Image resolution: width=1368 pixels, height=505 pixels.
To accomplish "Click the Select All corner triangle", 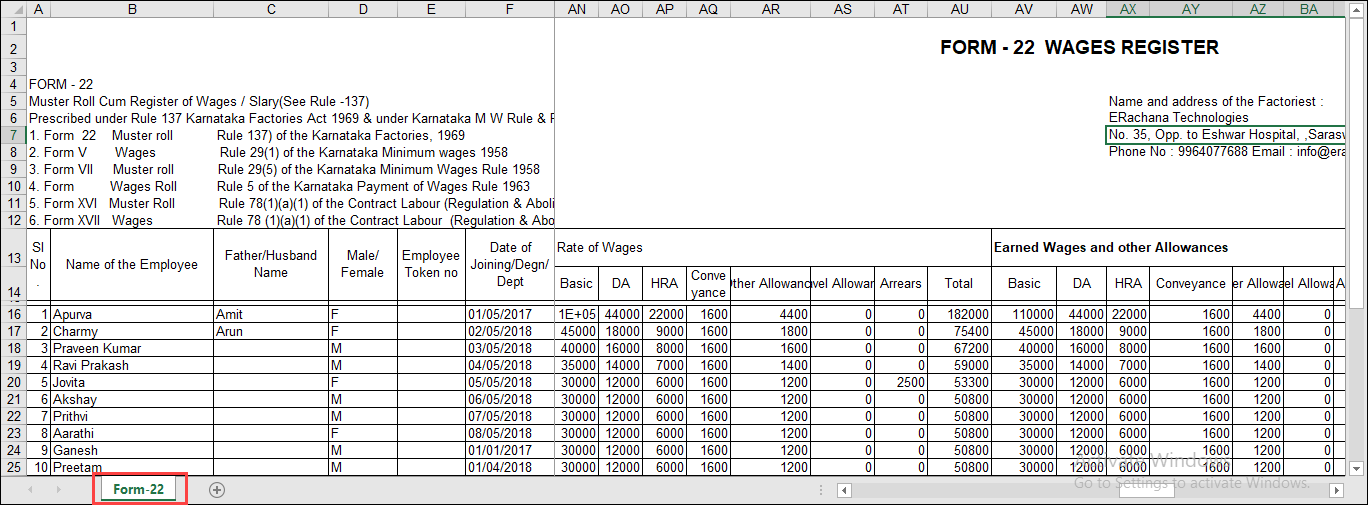I will coord(13,9).
